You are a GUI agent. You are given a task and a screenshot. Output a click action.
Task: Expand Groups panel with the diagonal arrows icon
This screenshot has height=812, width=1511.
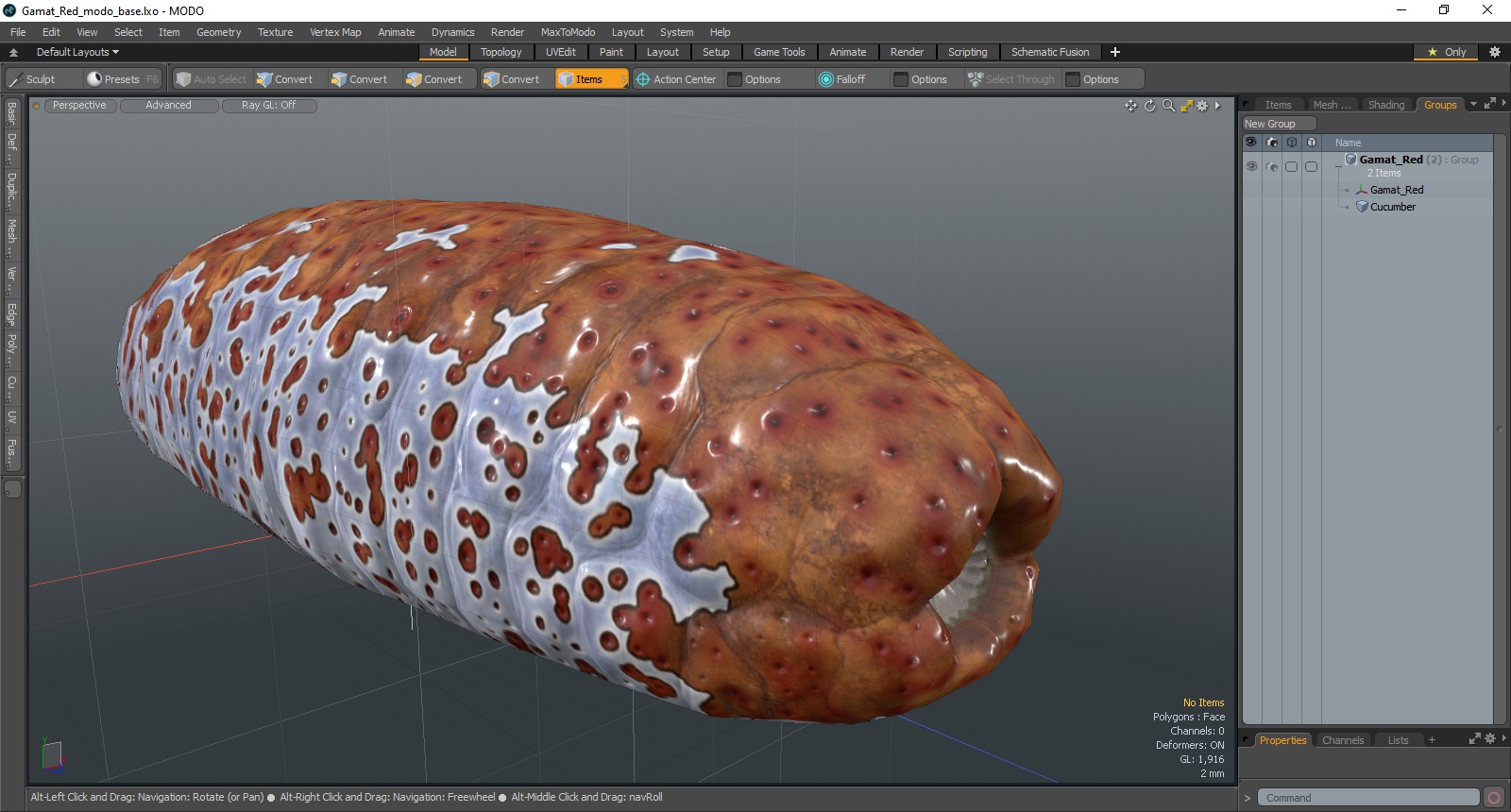click(1489, 104)
